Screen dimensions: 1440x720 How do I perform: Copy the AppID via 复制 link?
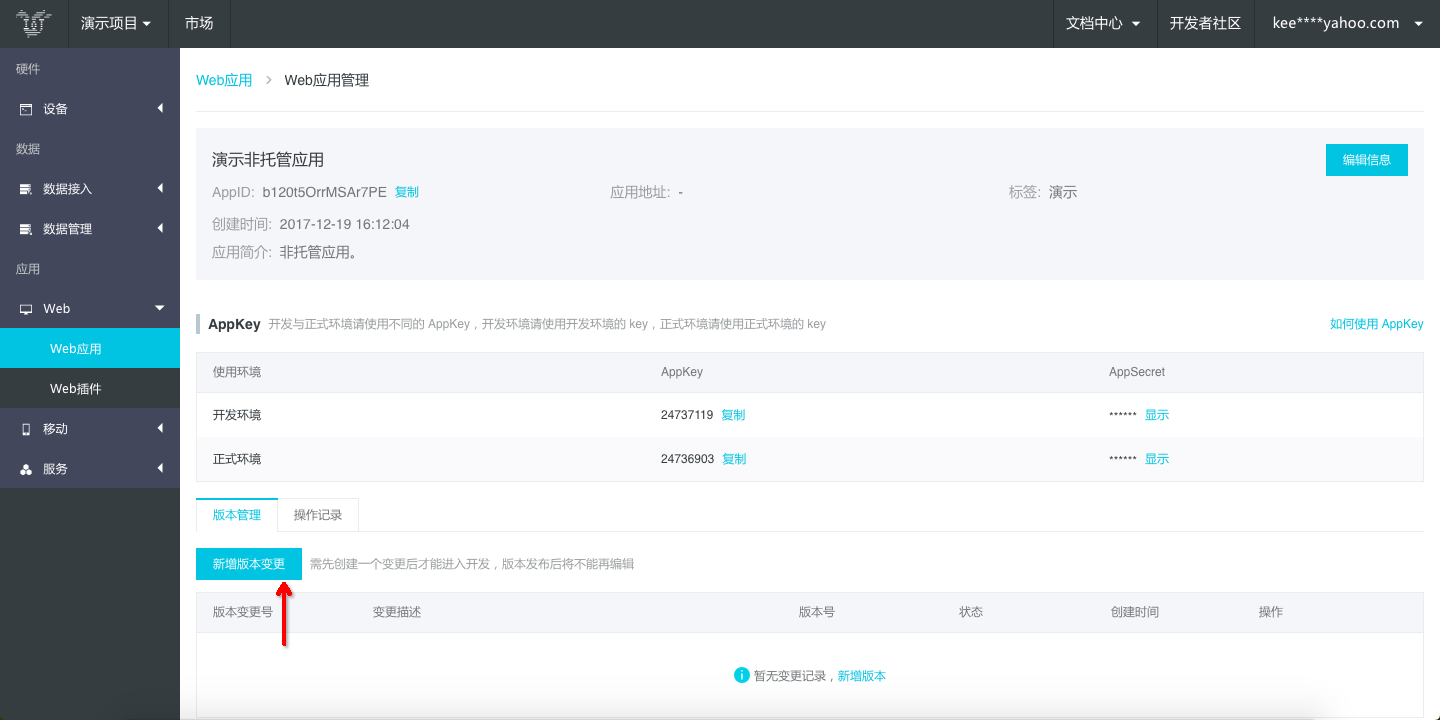tap(407, 192)
